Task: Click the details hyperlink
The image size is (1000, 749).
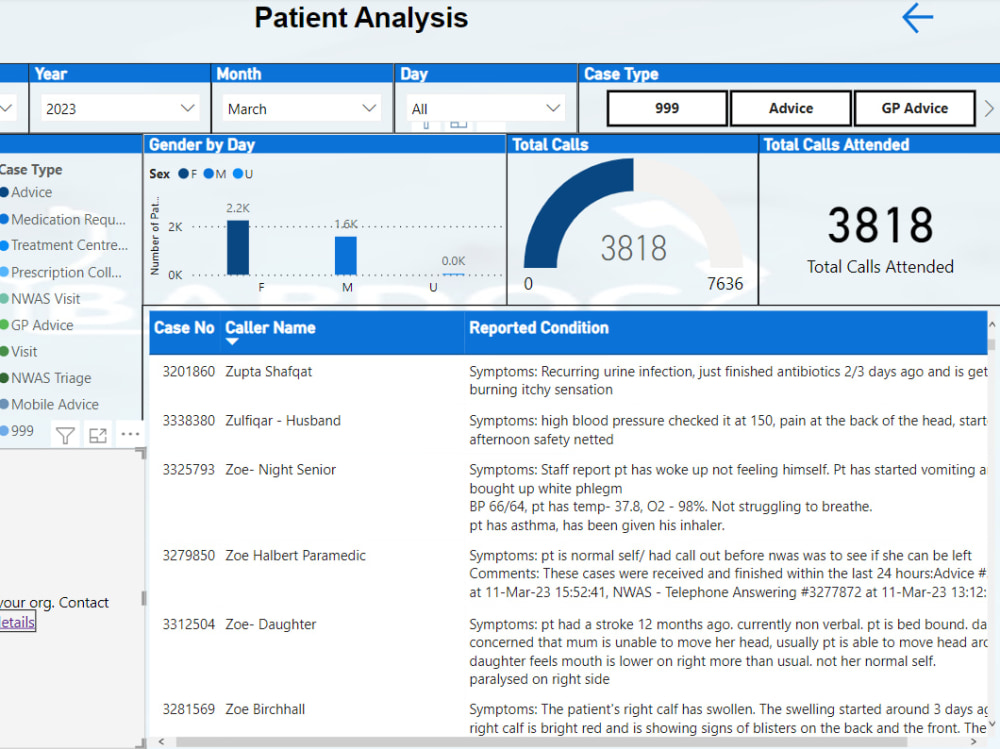Action: [15, 621]
